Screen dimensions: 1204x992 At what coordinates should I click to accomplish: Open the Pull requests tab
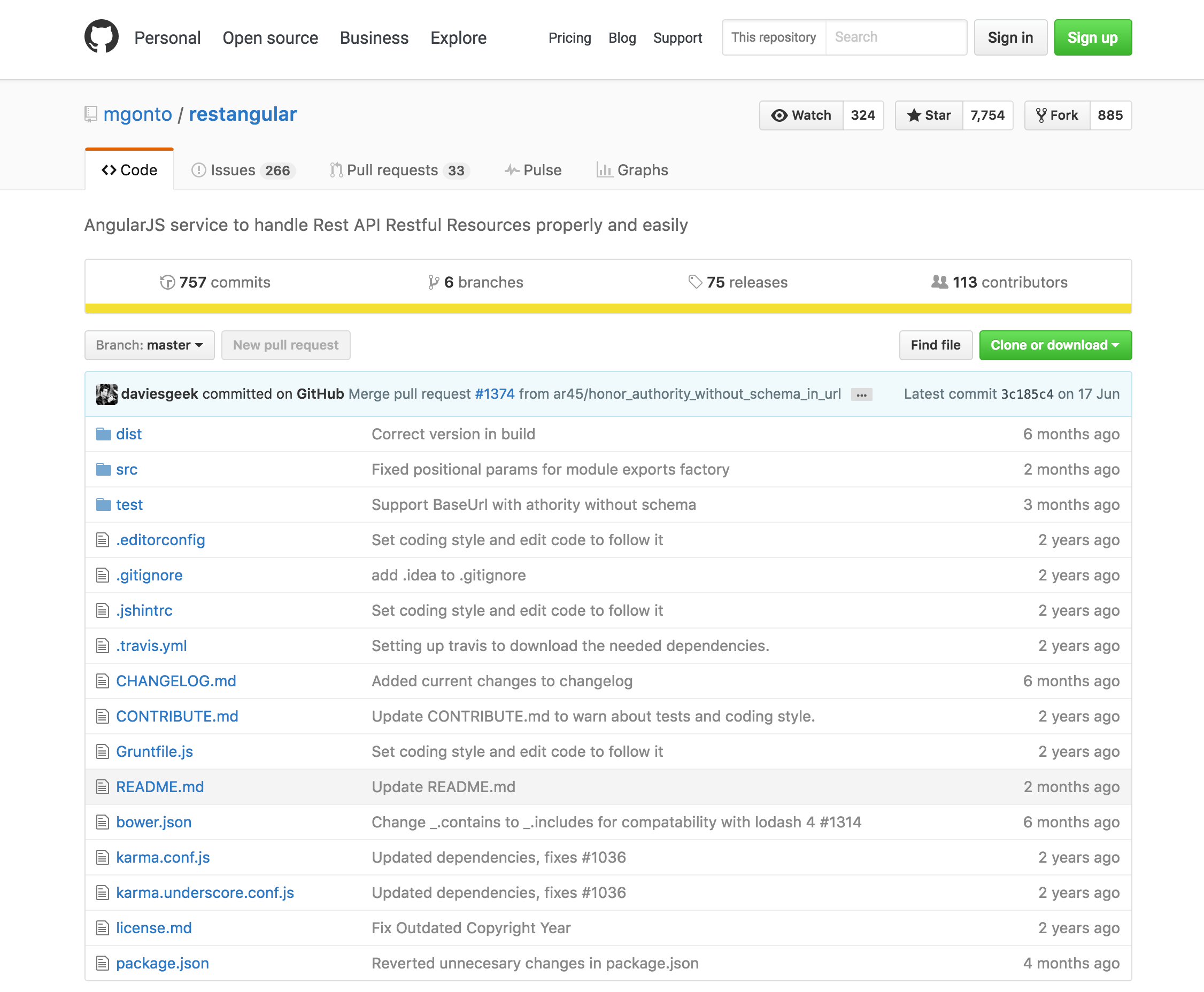pyautogui.click(x=400, y=170)
